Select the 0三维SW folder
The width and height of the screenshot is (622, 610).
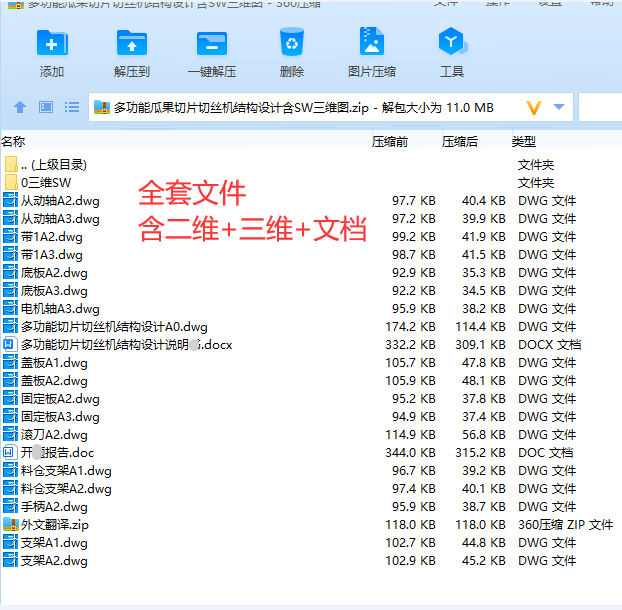[46, 182]
